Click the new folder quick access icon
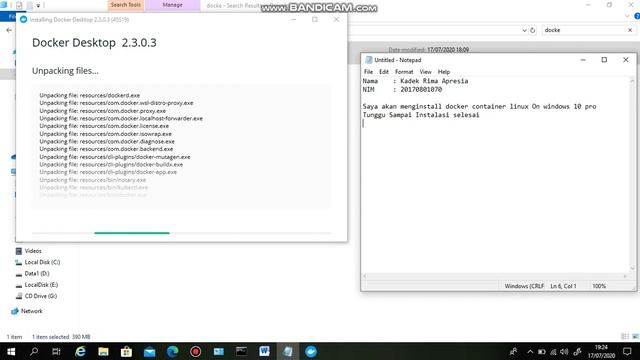The image size is (640, 360). click(x=29, y=5)
